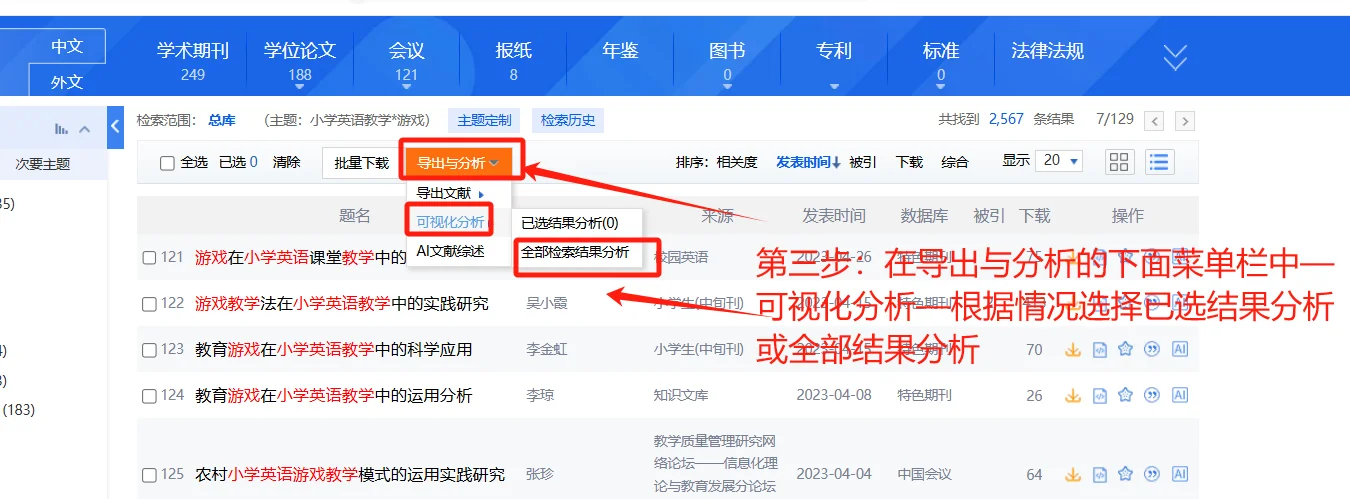Image resolution: width=1350 pixels, height=499 pixels.
Task: Check the box for result 124
Action: (x=149, y=396)
